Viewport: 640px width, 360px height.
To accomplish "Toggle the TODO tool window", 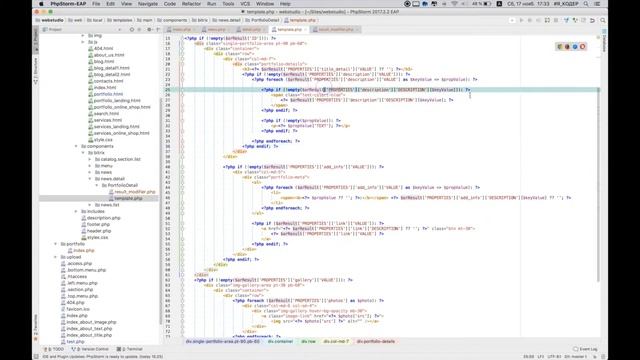I will pyautogui.click(x=54, y=349).
